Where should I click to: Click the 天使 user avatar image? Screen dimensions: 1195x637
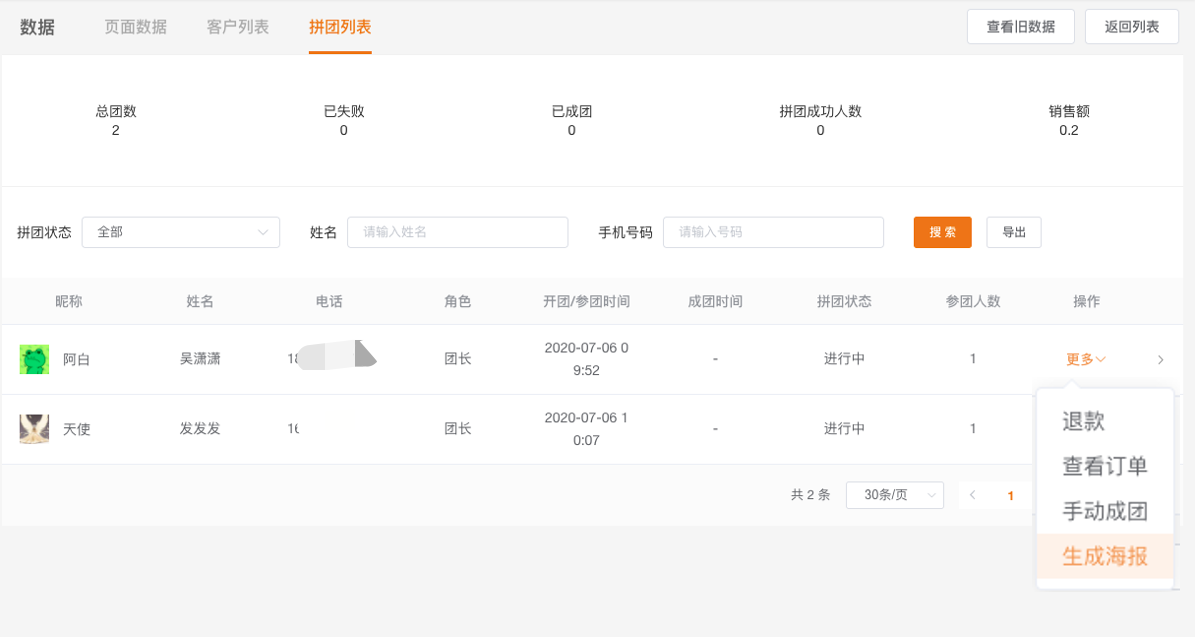(x=34, y=429)
